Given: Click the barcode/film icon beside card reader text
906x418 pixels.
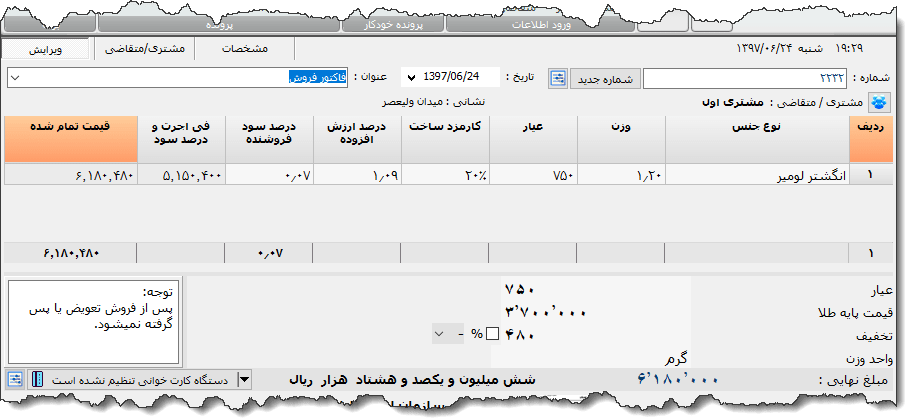Looking at the screenshot, I should click(37, 379).
